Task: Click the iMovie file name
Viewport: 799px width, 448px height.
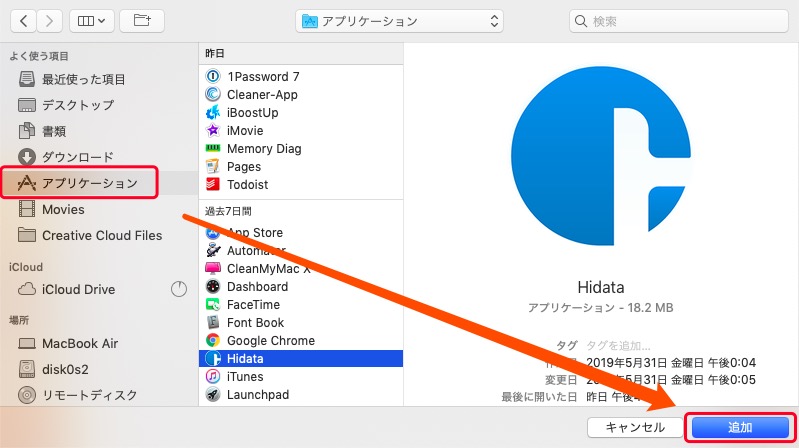Action: click(x=245, y=130)
